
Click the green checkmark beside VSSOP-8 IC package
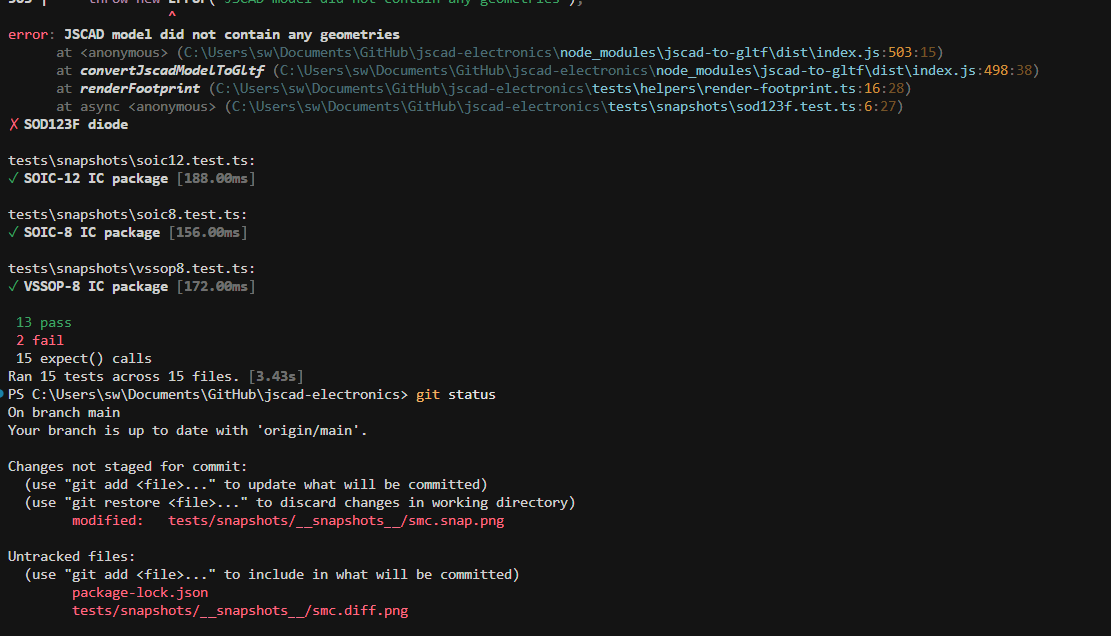[13, 287]
